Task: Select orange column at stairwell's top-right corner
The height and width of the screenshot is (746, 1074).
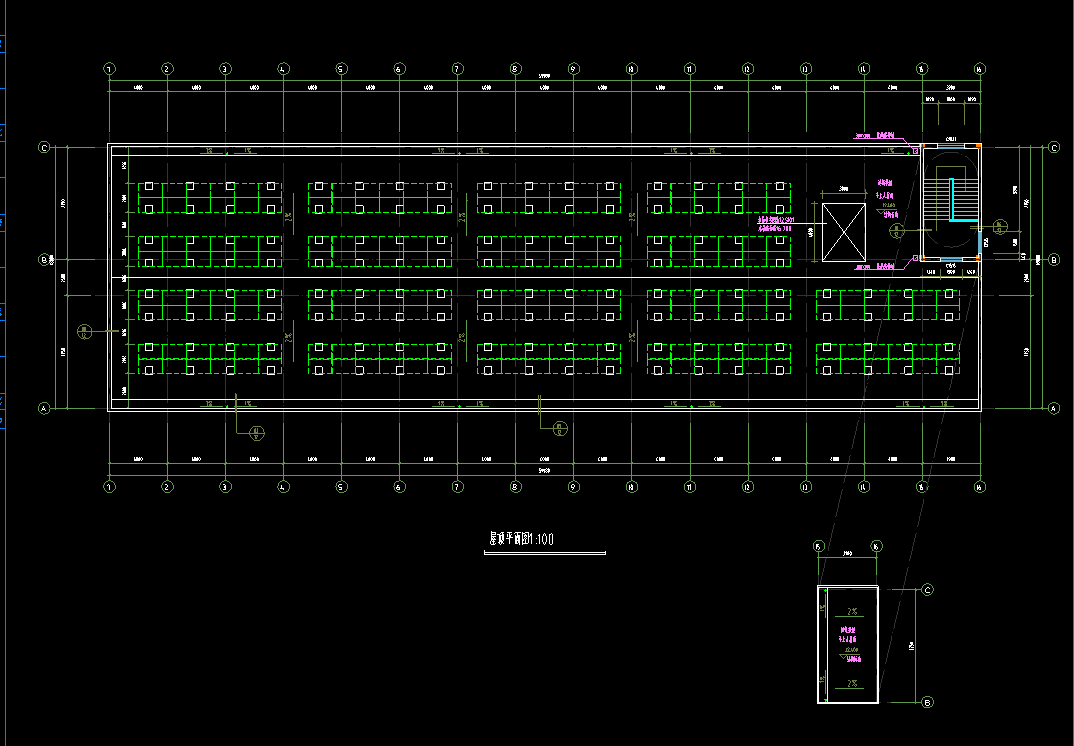Action: tap(979, 147)
